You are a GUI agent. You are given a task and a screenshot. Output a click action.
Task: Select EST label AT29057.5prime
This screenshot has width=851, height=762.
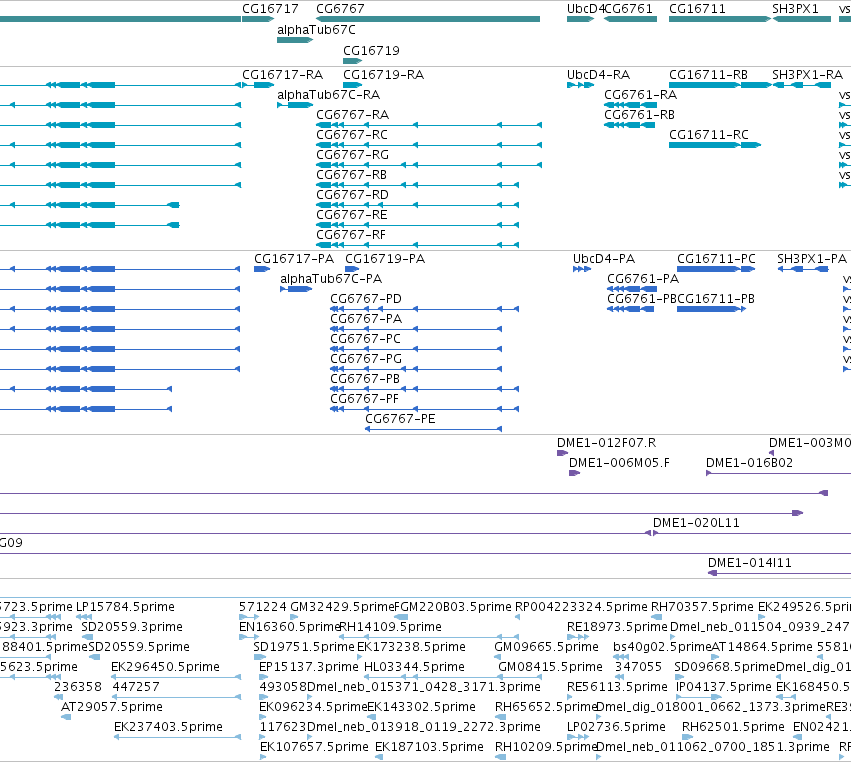(112, 707)
